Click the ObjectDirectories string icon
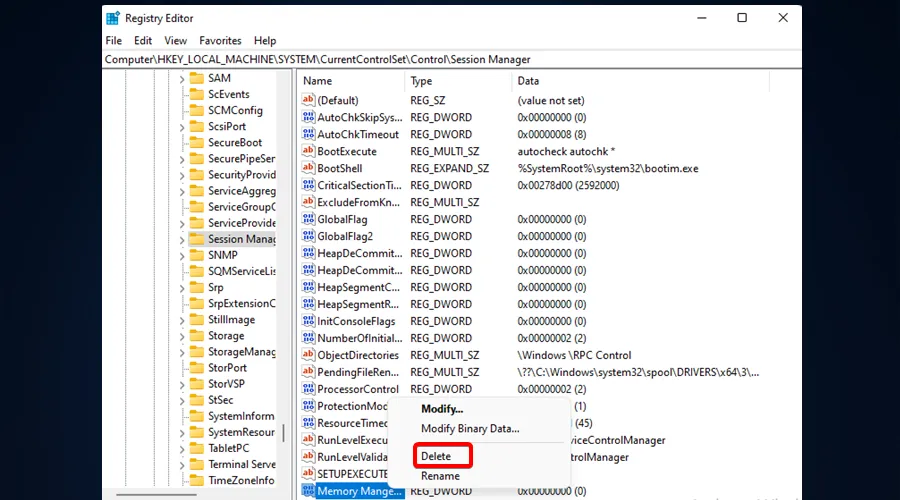This screenshot has height=500, width=900. [308, 355]
